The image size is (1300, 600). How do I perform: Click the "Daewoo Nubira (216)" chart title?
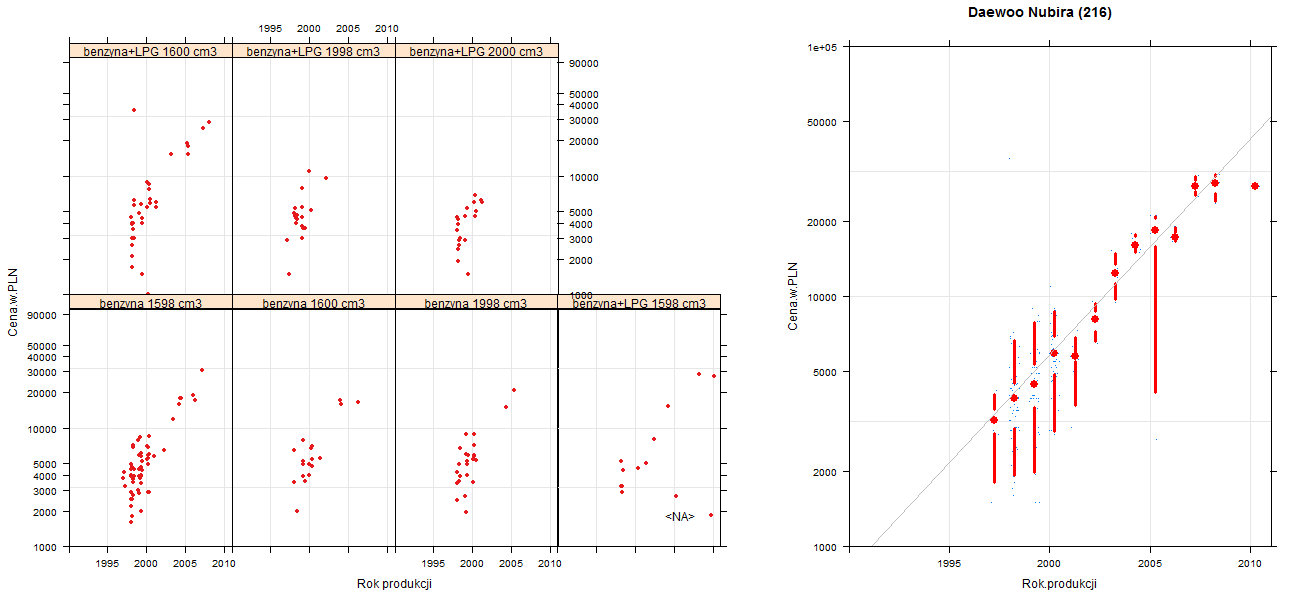pyautogui.click(x=1040, y=13)
